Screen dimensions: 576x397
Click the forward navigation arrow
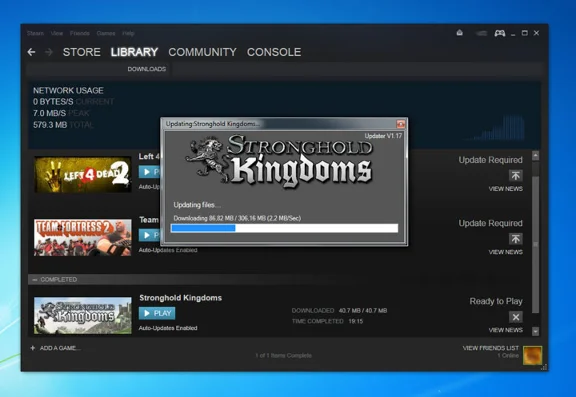48,52
